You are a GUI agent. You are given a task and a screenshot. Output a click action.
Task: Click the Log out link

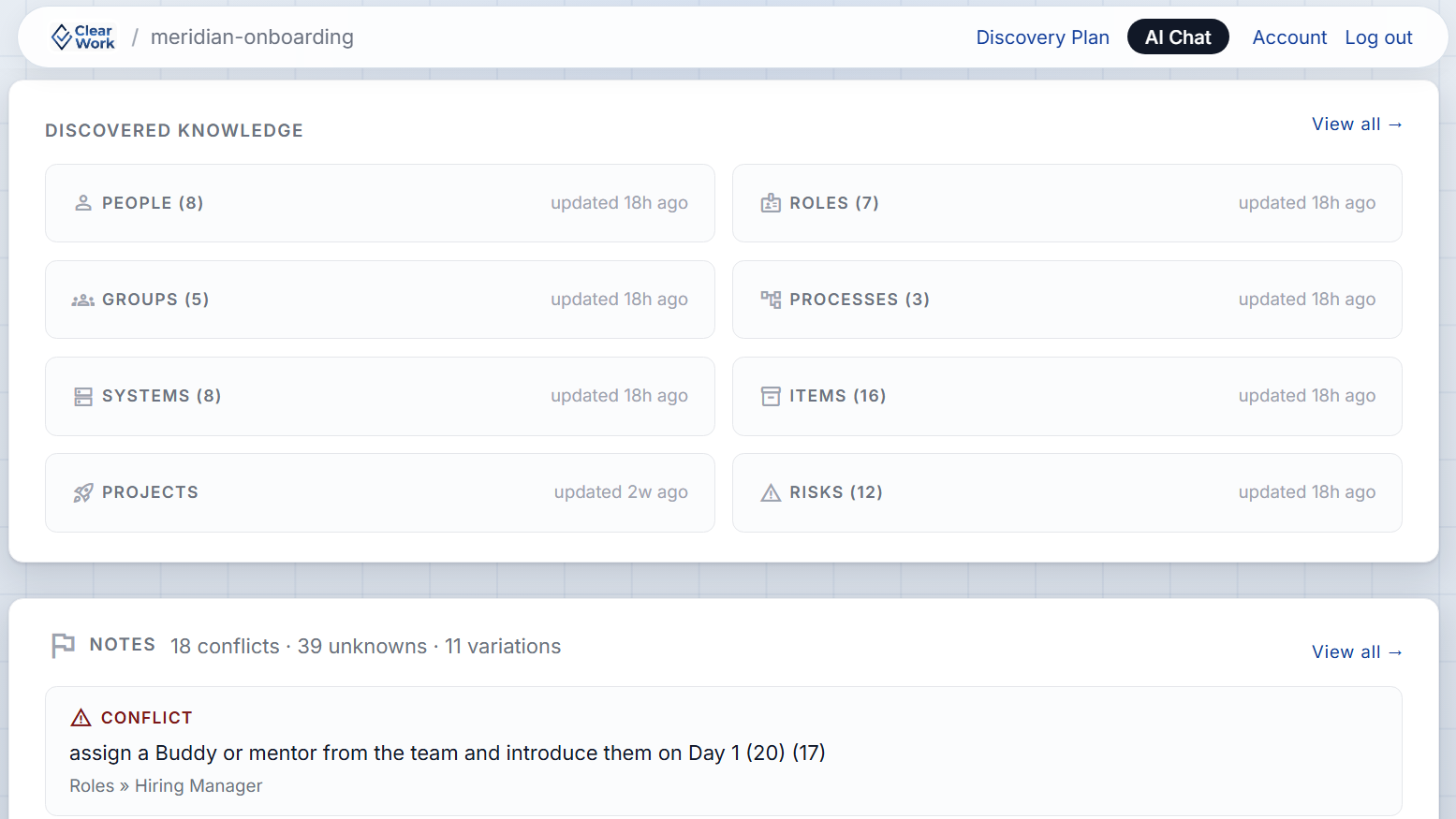click(1378, 37)
